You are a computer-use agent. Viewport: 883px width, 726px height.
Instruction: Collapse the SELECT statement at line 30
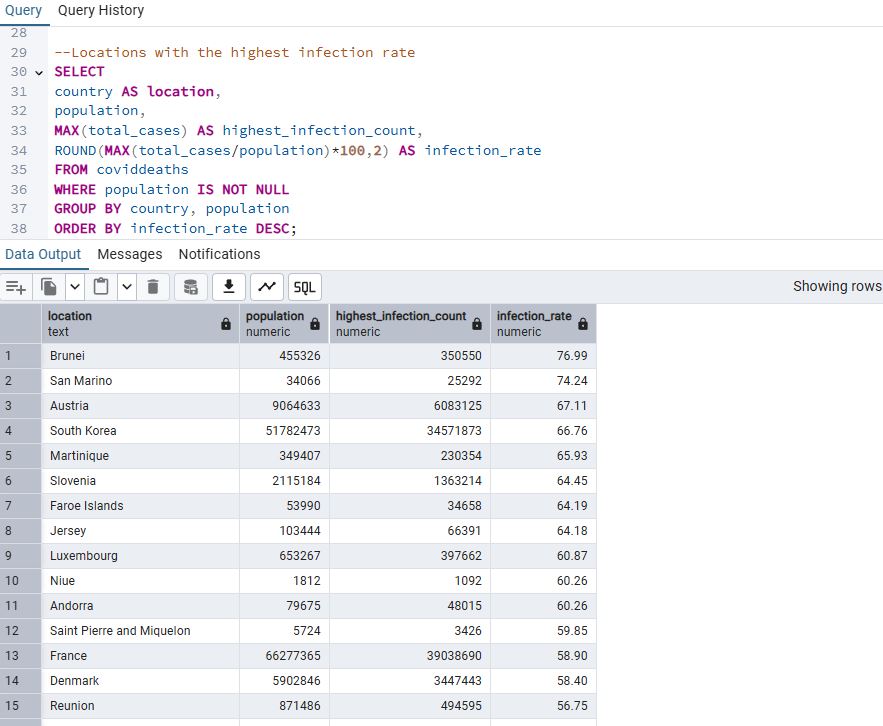(x=40, y=72)
